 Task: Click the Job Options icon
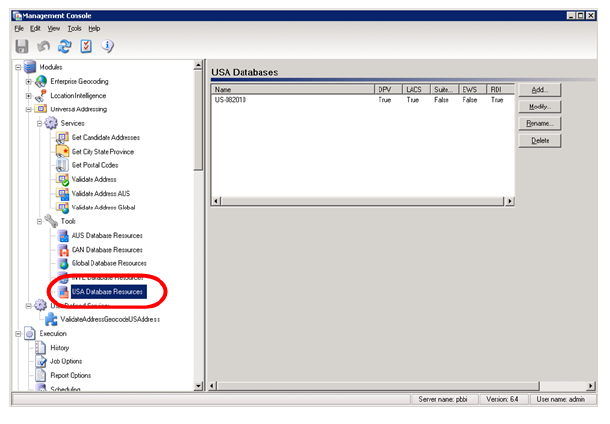tap(40, 361)
